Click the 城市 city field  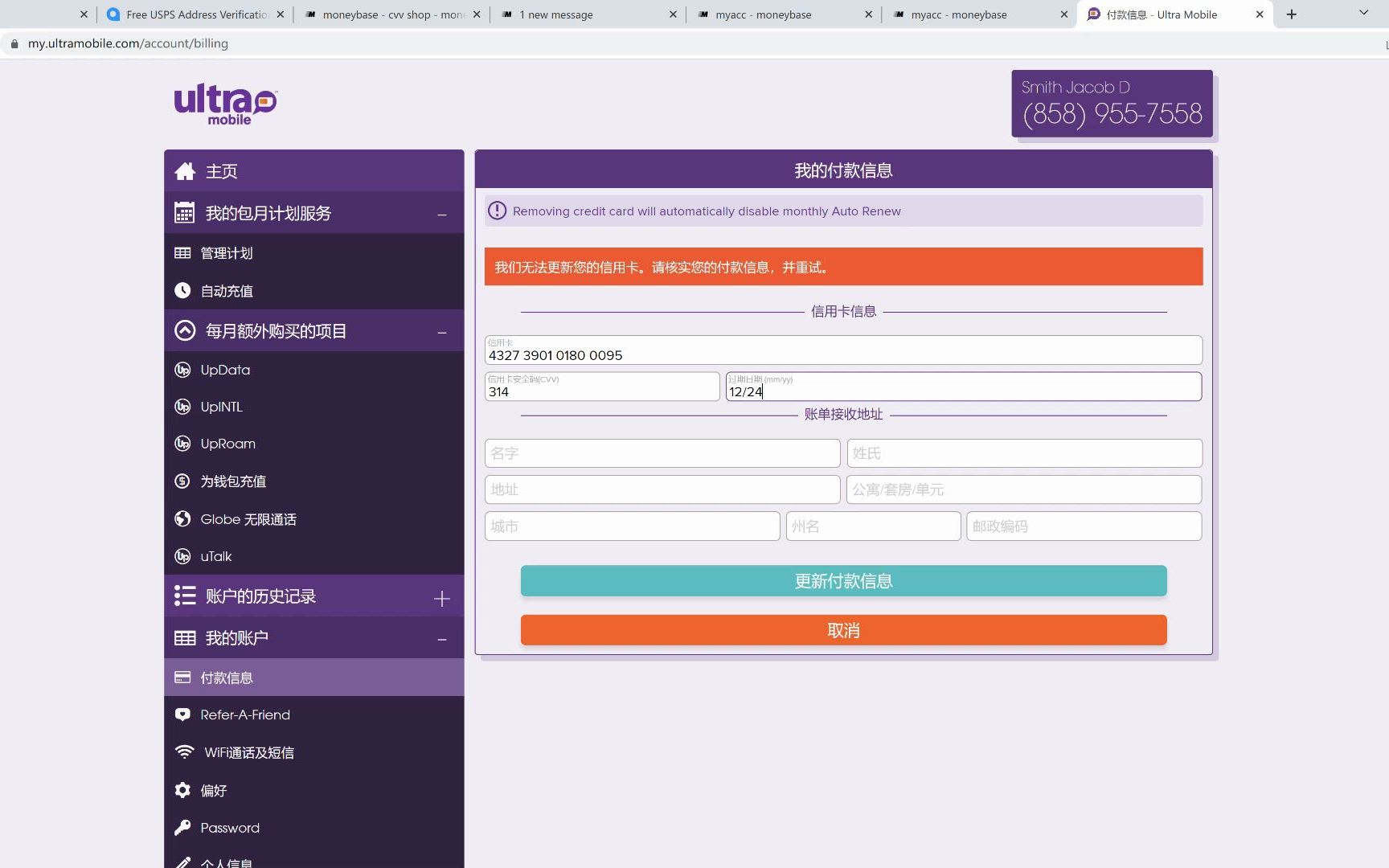(633, 526)
